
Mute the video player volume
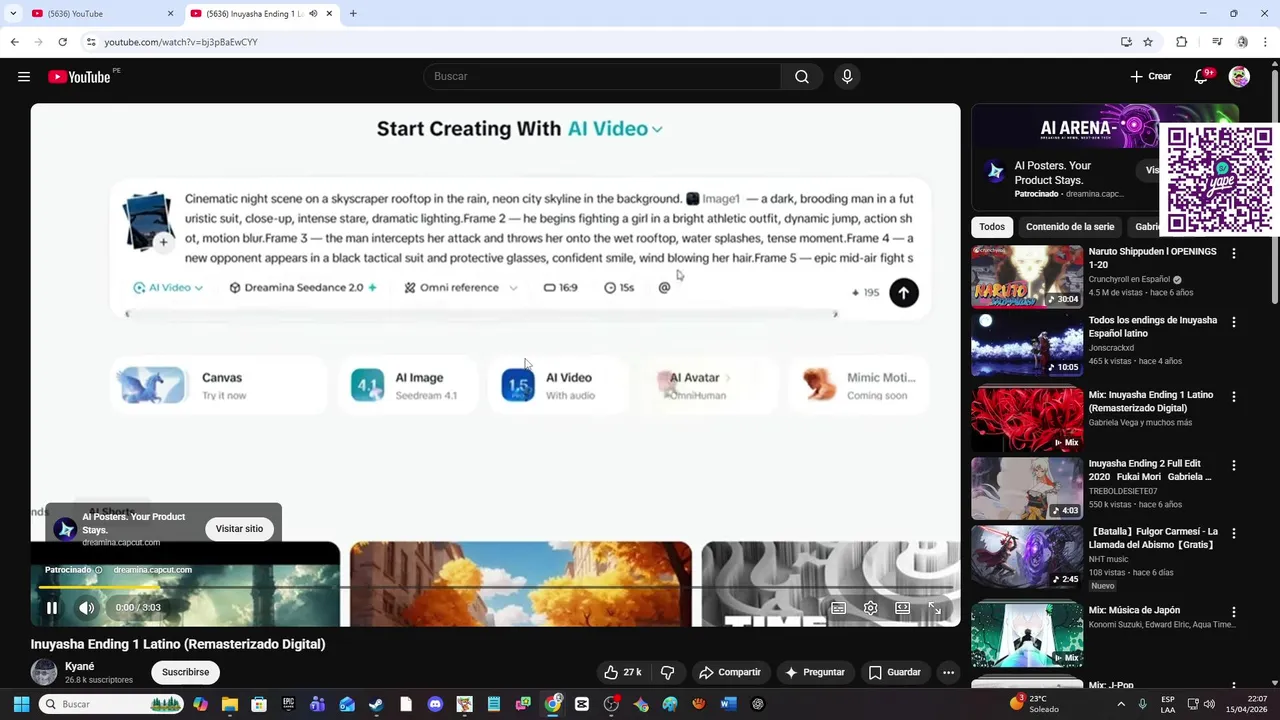point(87,608)
